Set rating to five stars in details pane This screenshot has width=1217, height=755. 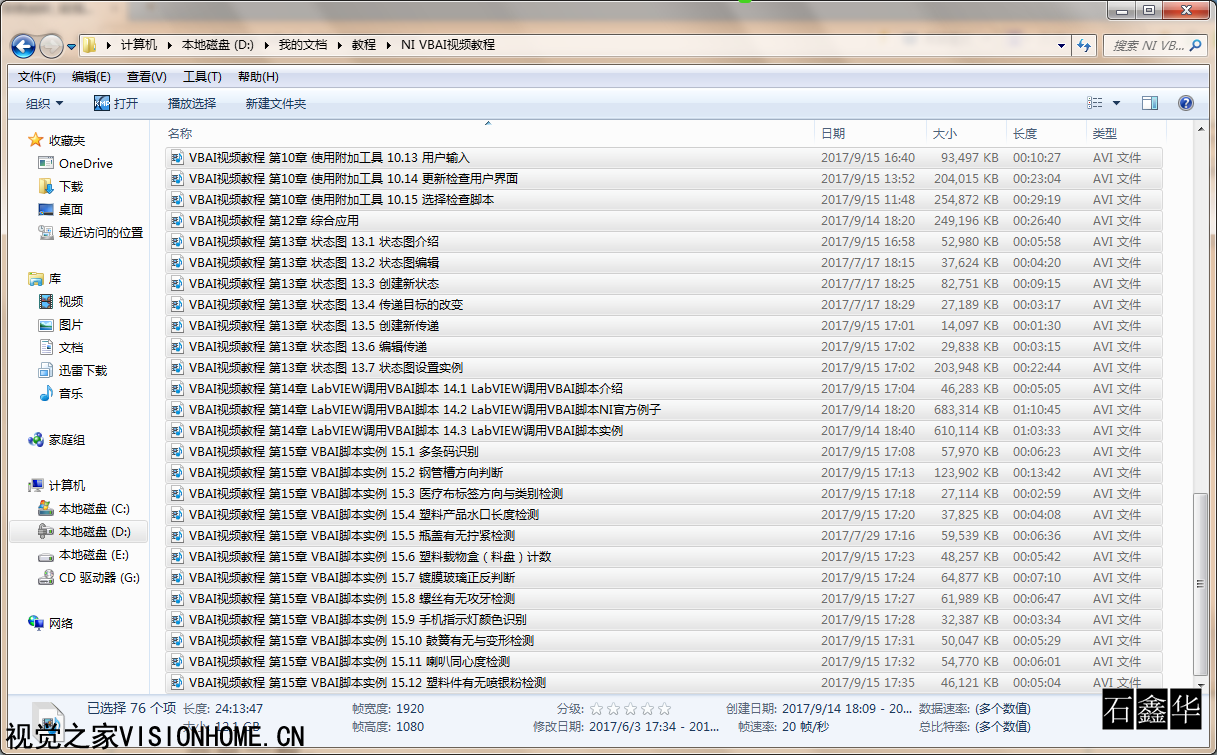pos(665,708)
